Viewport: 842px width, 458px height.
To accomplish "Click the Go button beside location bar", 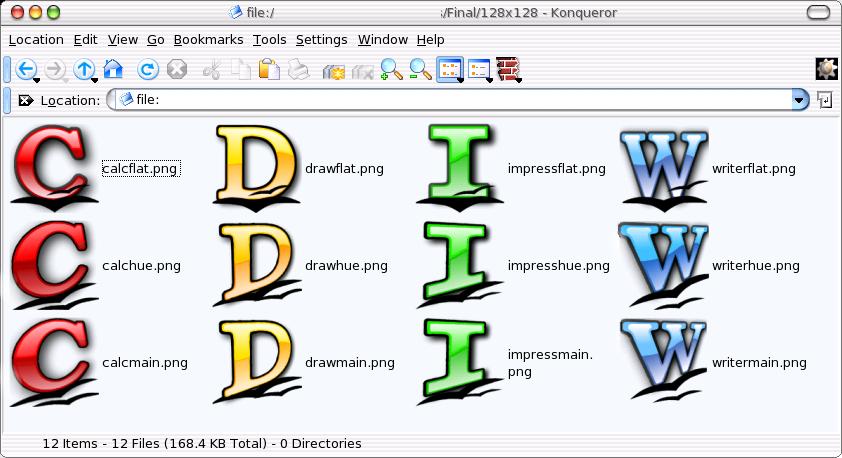I will 825,100.
